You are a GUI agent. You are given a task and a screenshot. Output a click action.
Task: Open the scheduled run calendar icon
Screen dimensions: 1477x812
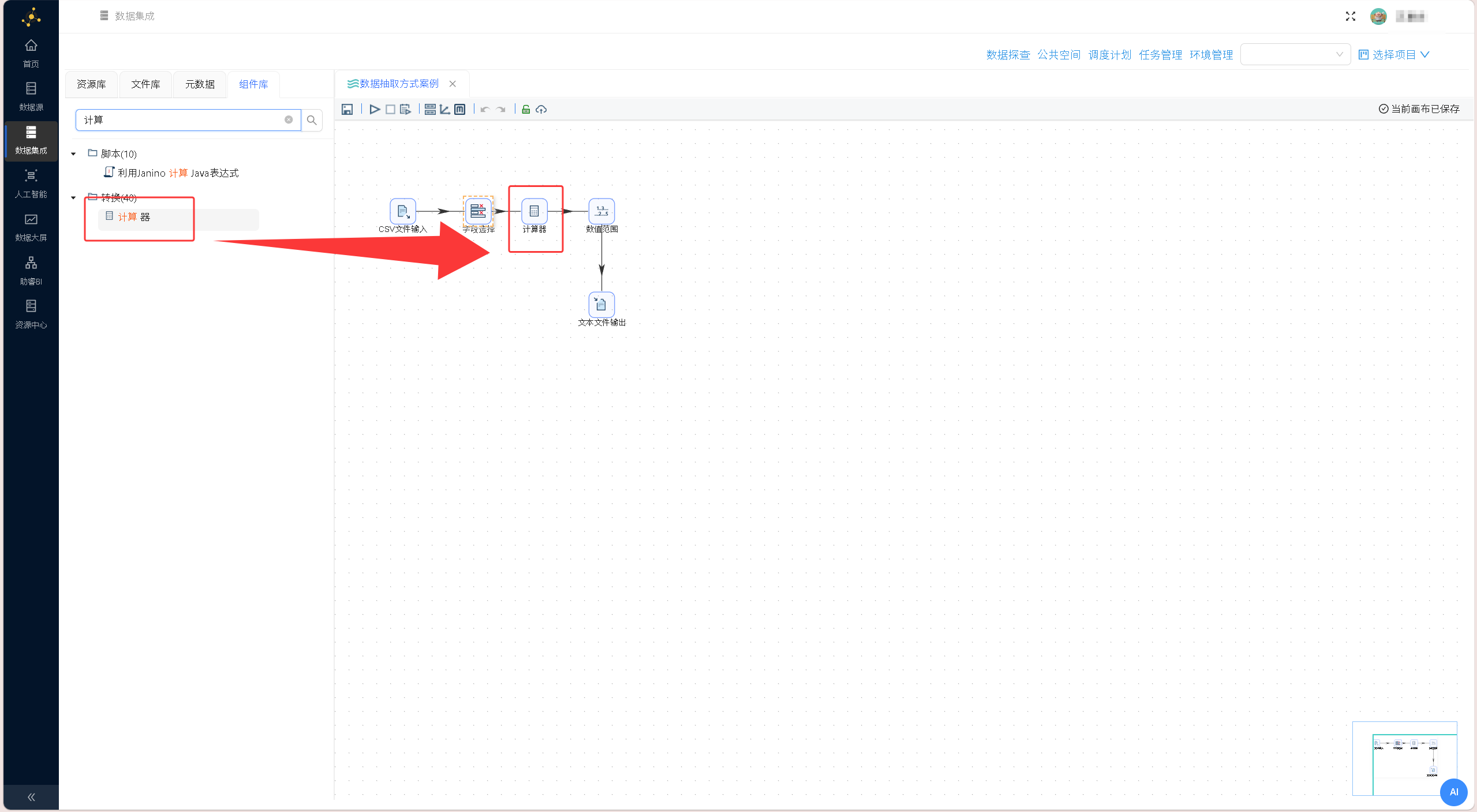click(x=405, y=109)
